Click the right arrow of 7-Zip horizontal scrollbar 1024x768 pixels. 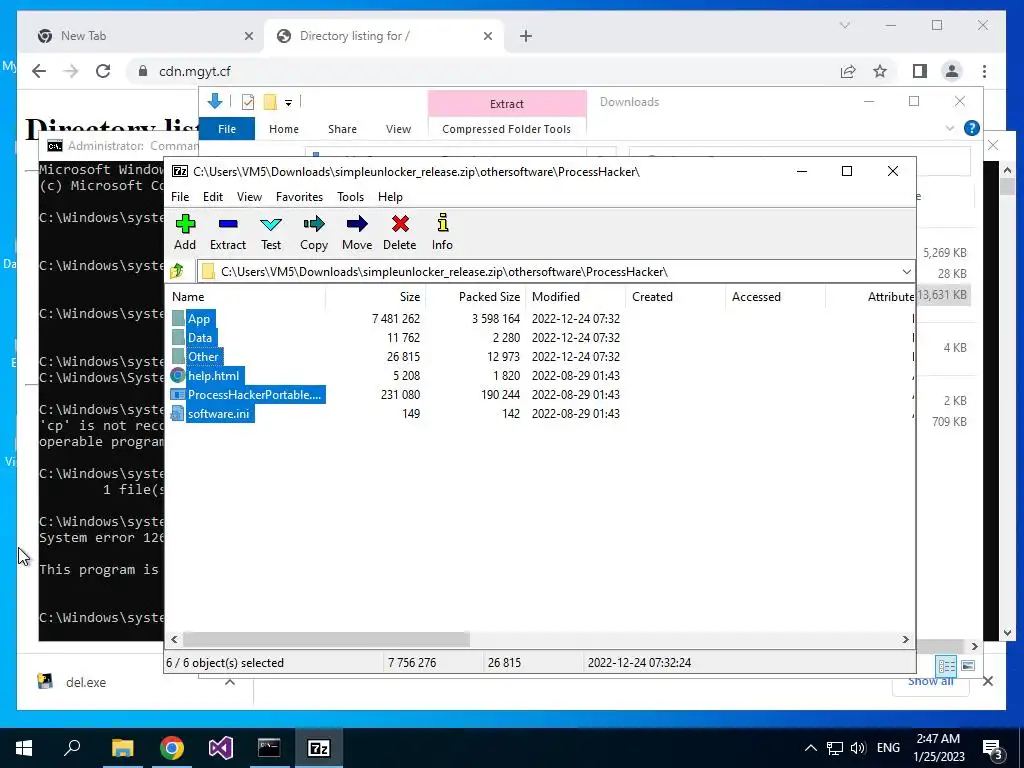(x=906, y=639)
